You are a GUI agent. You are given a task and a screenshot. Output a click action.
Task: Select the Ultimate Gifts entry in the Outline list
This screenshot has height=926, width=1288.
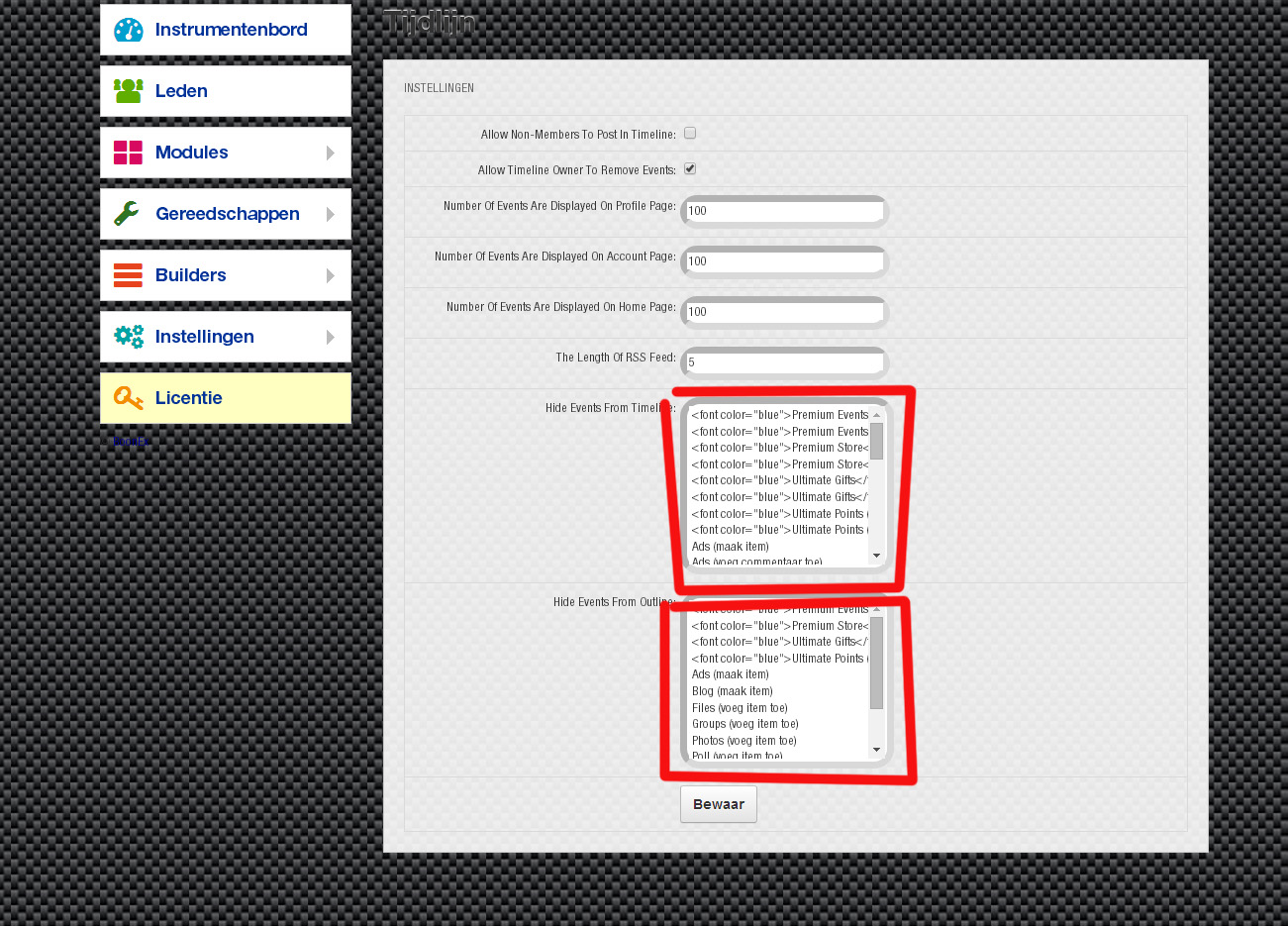point(779,642)
